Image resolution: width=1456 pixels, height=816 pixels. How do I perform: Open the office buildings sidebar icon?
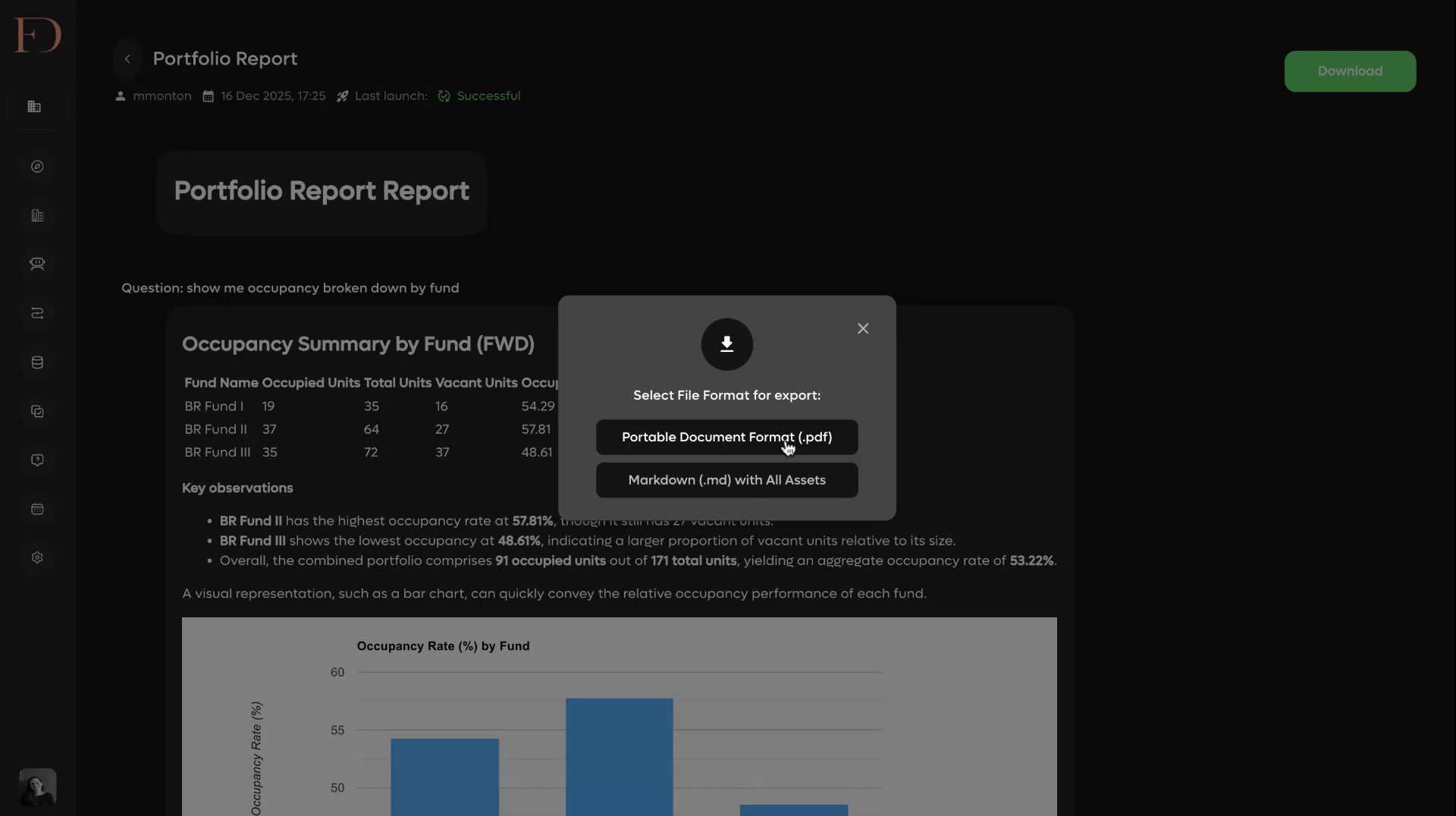click(37, 215)
